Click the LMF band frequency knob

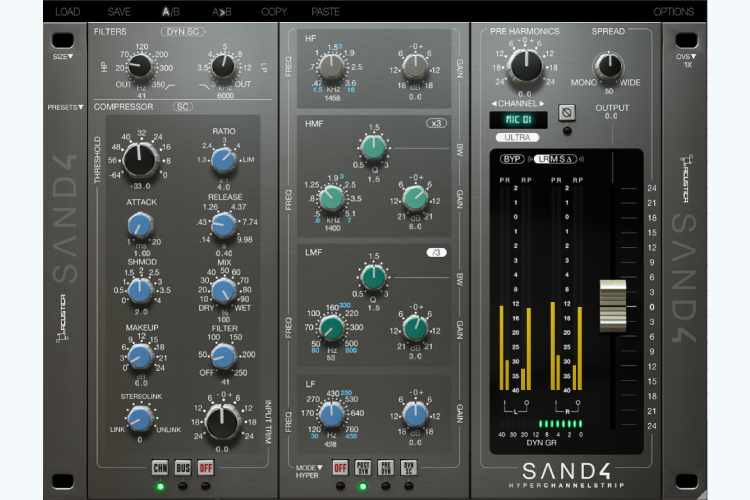coord(332,328)
